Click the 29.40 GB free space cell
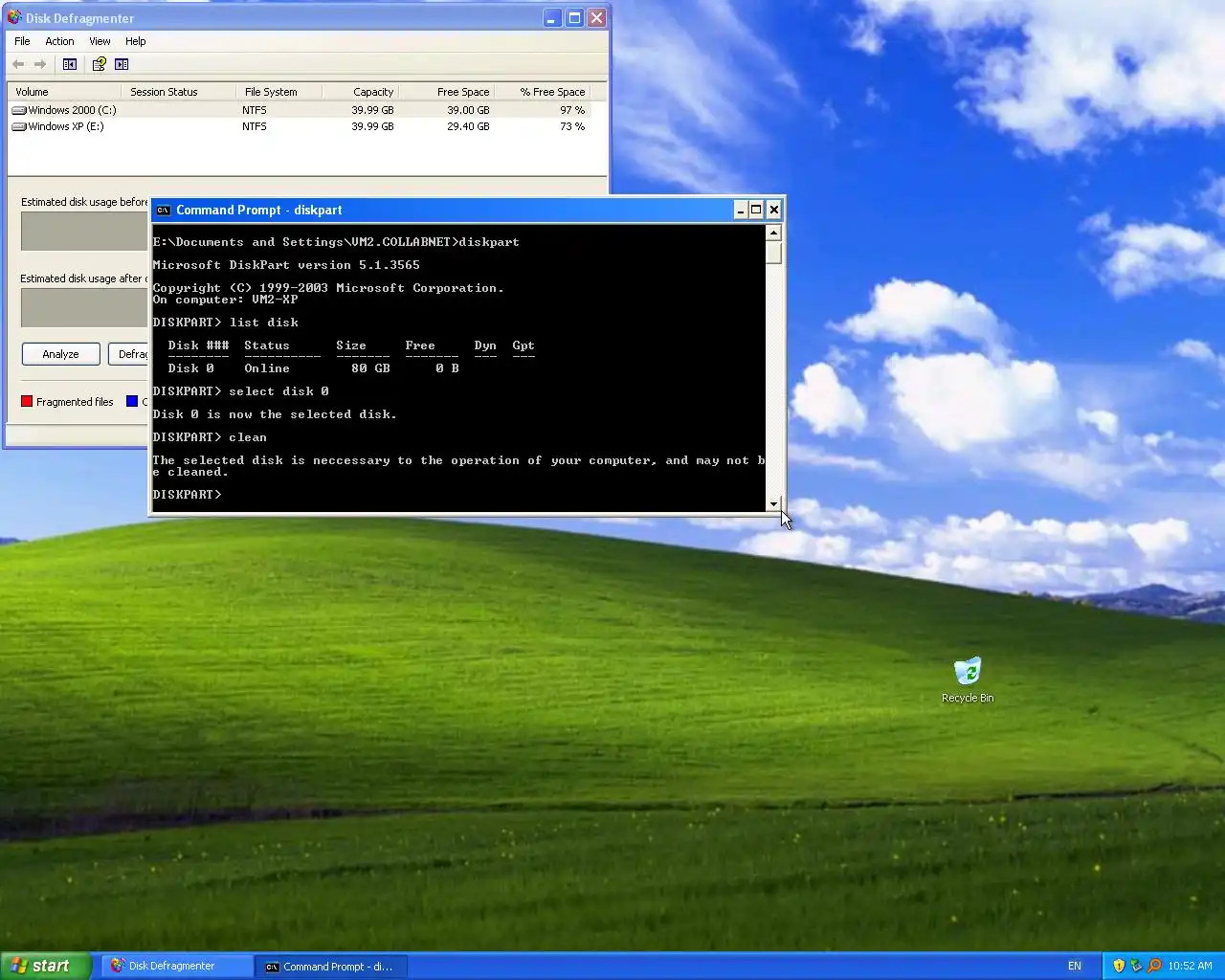 [468, 126]
